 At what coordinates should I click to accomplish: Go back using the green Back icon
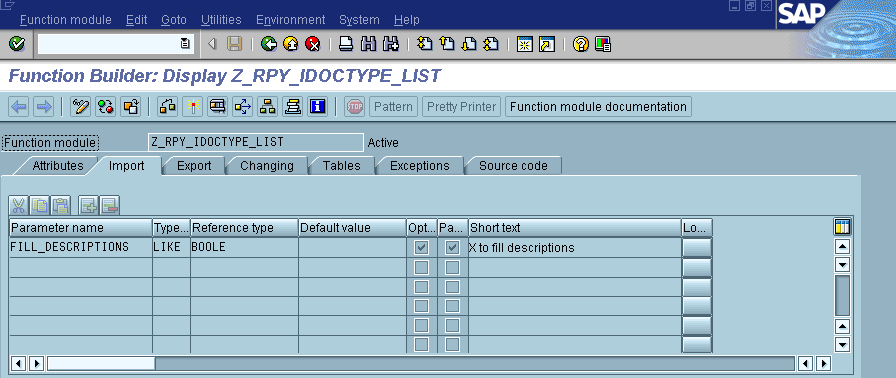[269, 44]
